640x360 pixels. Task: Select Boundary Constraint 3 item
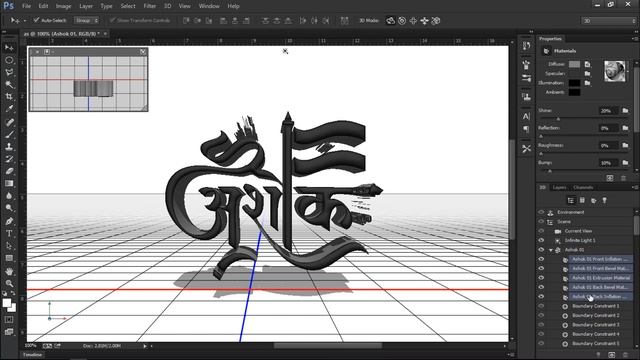596,325
